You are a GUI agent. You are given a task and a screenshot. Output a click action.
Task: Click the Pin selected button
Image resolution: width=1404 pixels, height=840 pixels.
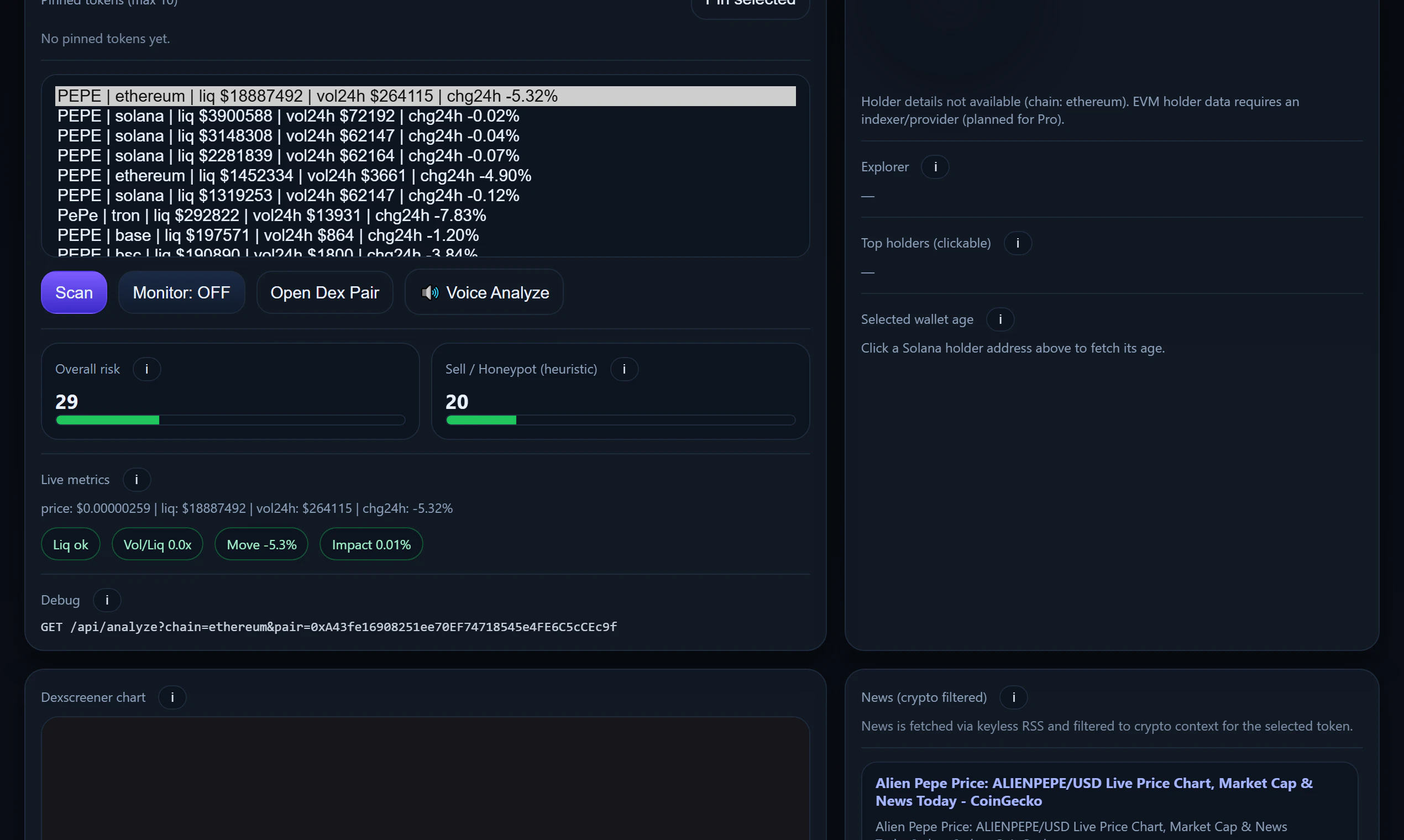tap(750, 7)
